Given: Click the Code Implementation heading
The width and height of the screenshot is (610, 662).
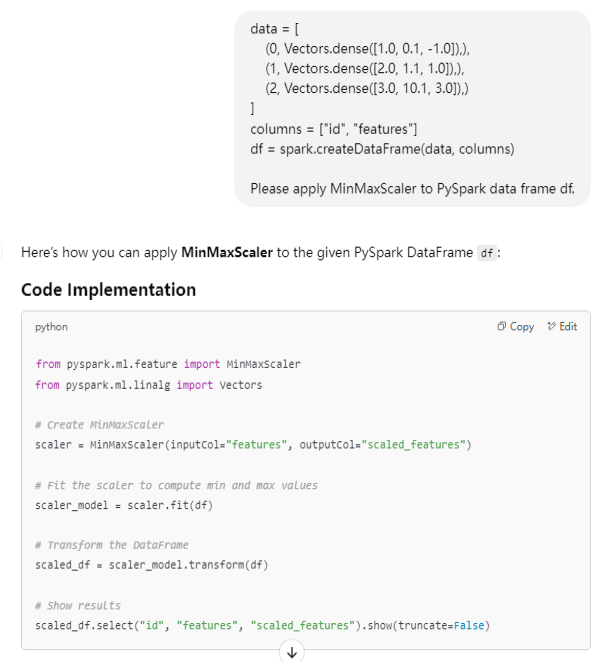Looking at the screenshot, I should pos(108,290).
